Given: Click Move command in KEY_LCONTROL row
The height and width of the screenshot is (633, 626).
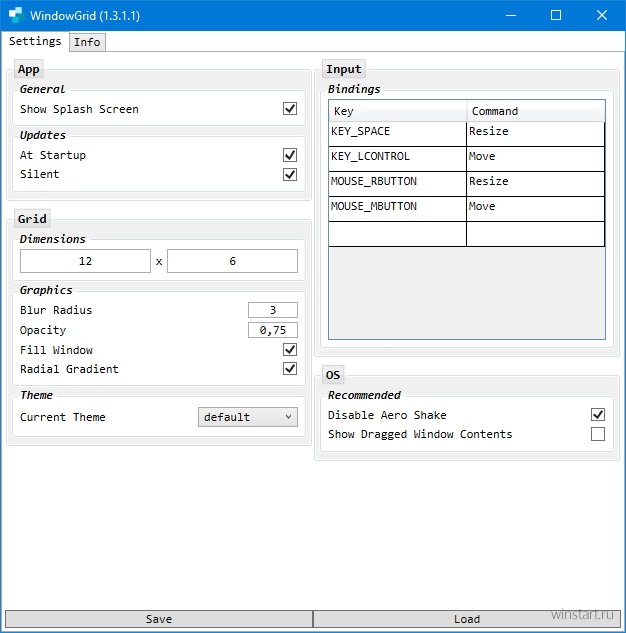Looking at the screenshot, I should click(x=536, y=159).
